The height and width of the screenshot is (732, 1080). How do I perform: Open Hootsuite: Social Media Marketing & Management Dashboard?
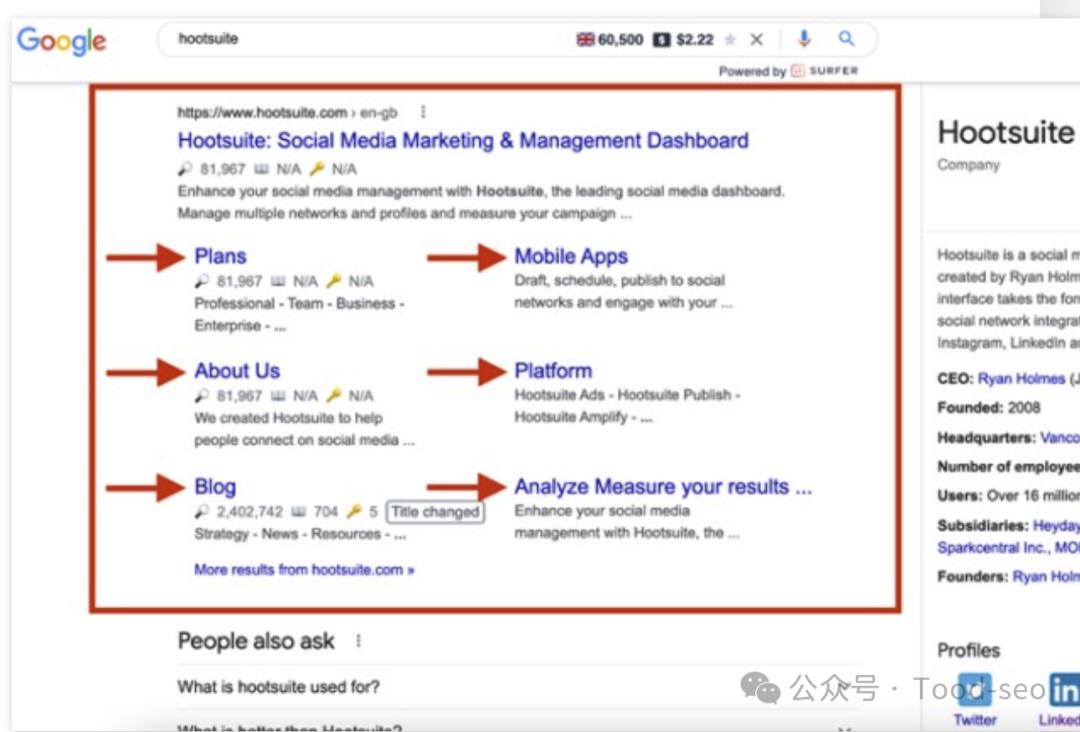coord(463,140)
